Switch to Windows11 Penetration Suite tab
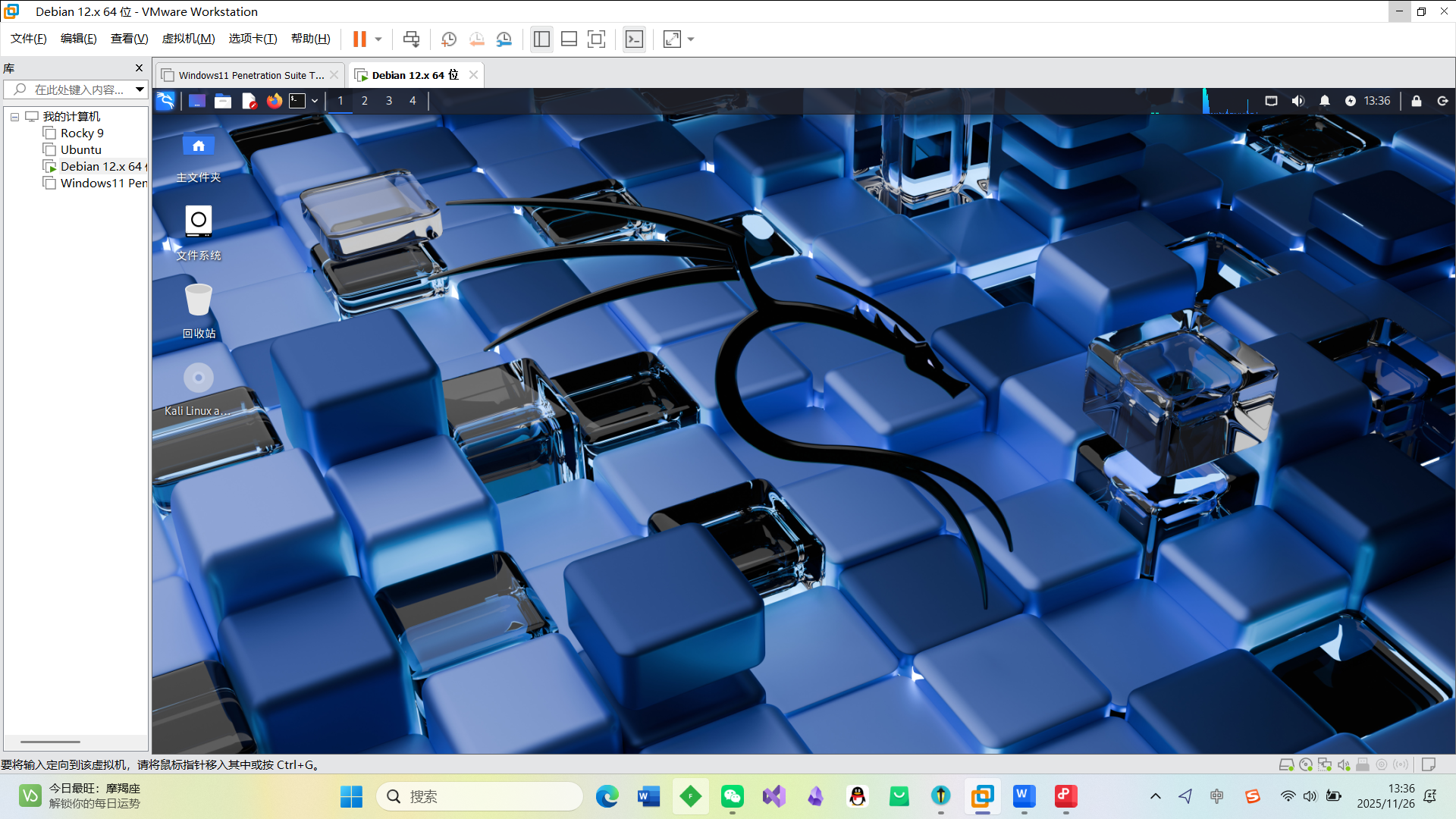Screen dimensions: 1456x819 (x=250, y=75)
